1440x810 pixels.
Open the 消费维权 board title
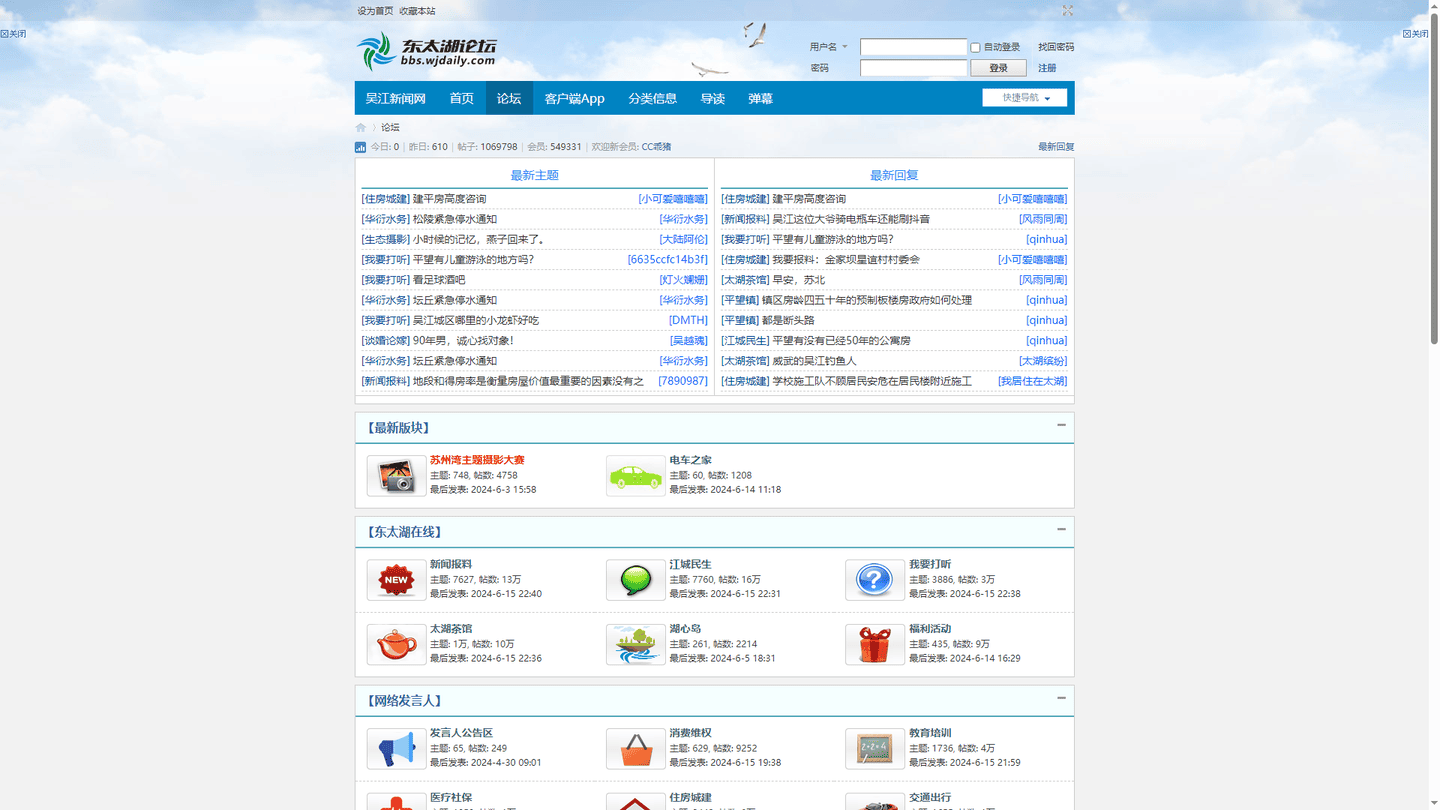coord(690,733)
